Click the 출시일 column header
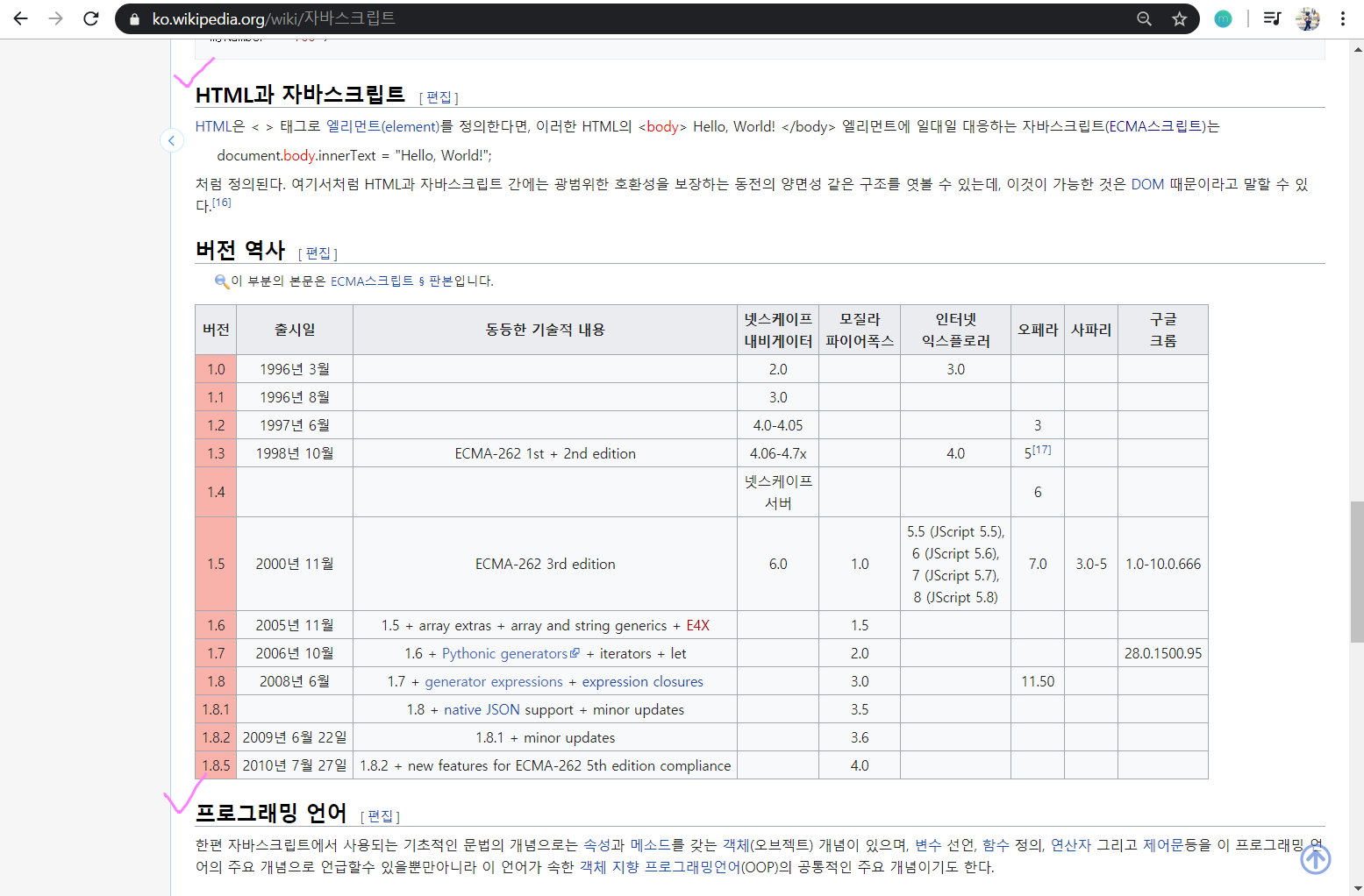1364x896 pixels. click(x=295, y=330)
